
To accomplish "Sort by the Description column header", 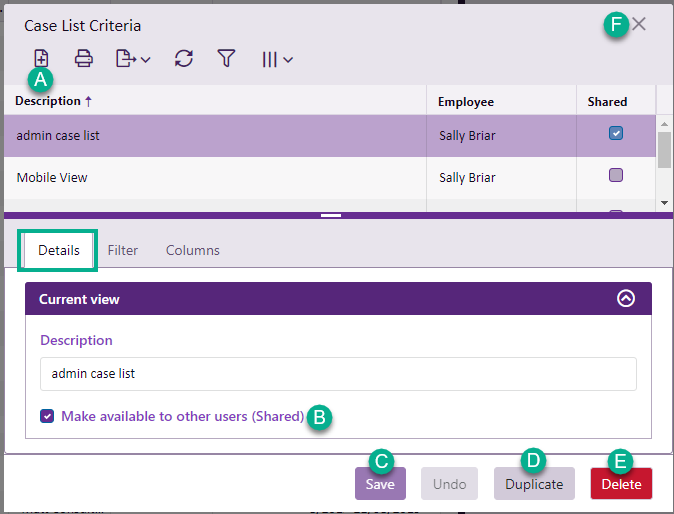I will click(48, 101).
